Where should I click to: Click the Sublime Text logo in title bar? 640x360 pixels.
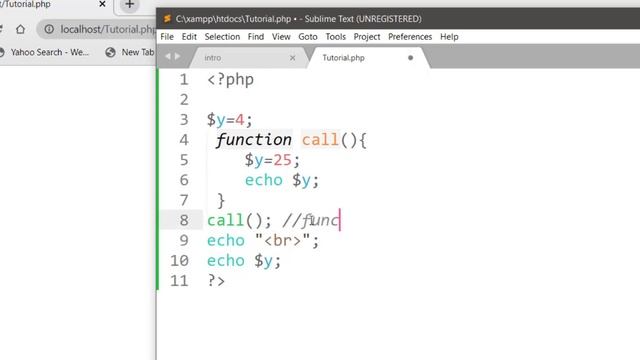(x=167, y=19)
